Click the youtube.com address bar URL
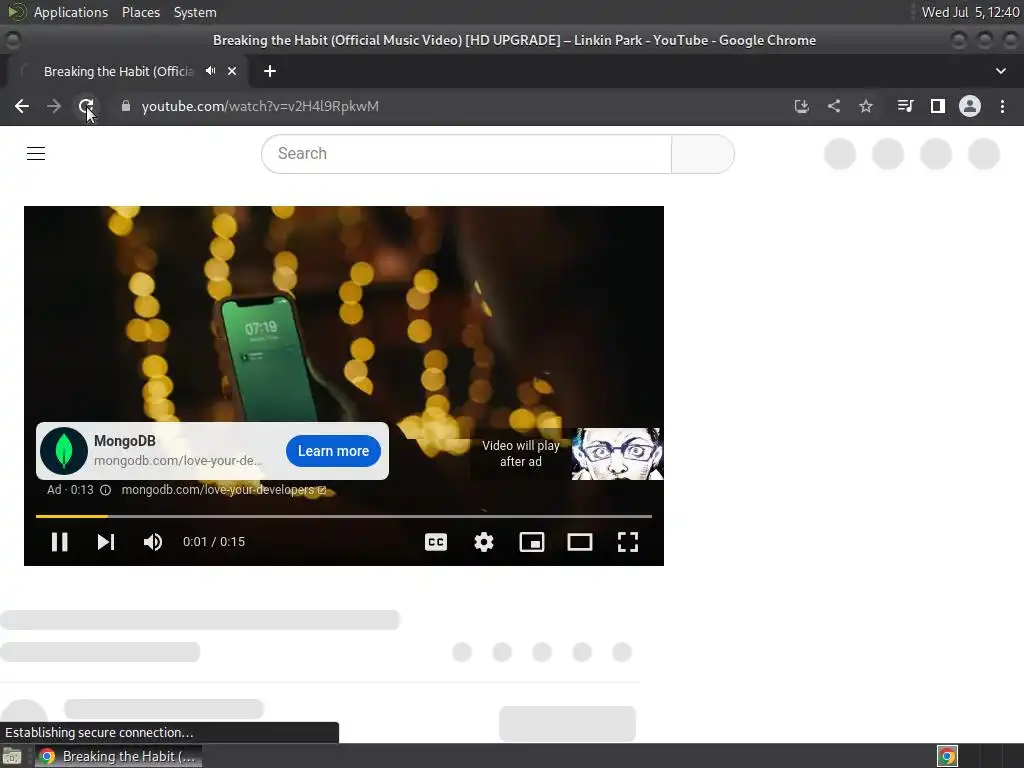 coord(260,106)
